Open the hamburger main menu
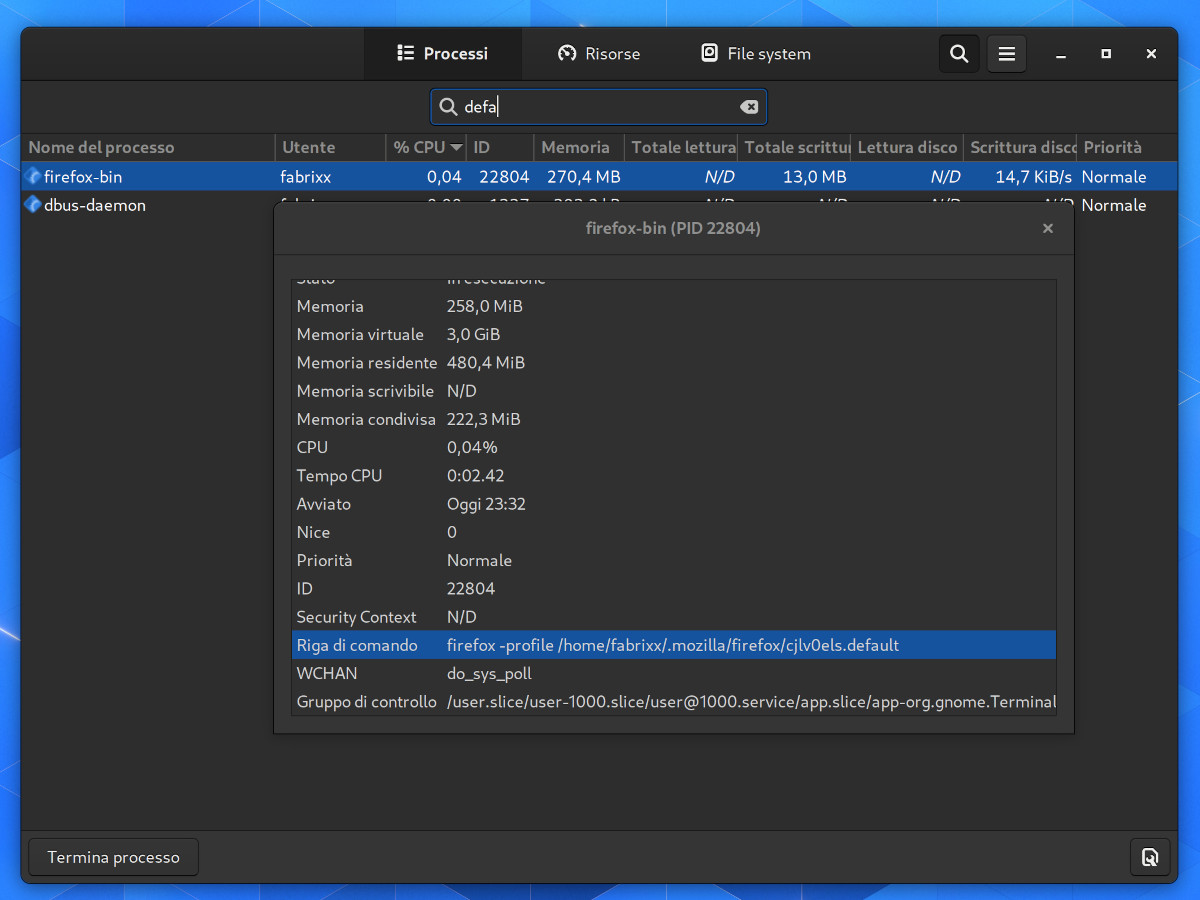 [1007, 54]
